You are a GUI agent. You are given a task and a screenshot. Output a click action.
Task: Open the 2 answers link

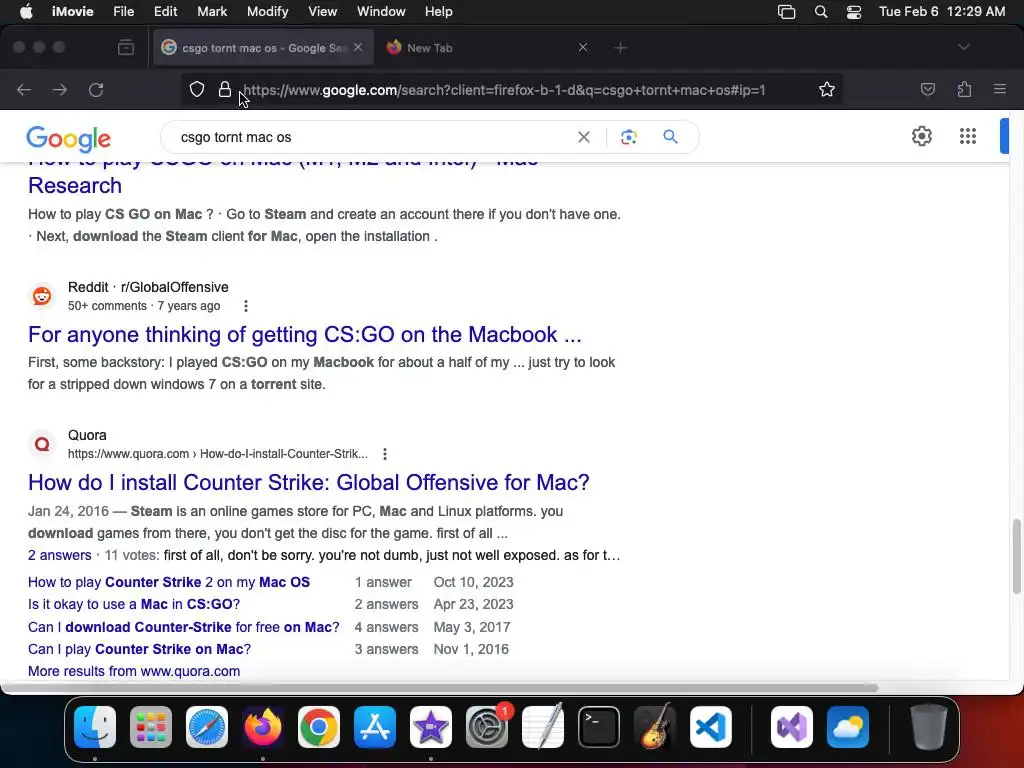59,555
